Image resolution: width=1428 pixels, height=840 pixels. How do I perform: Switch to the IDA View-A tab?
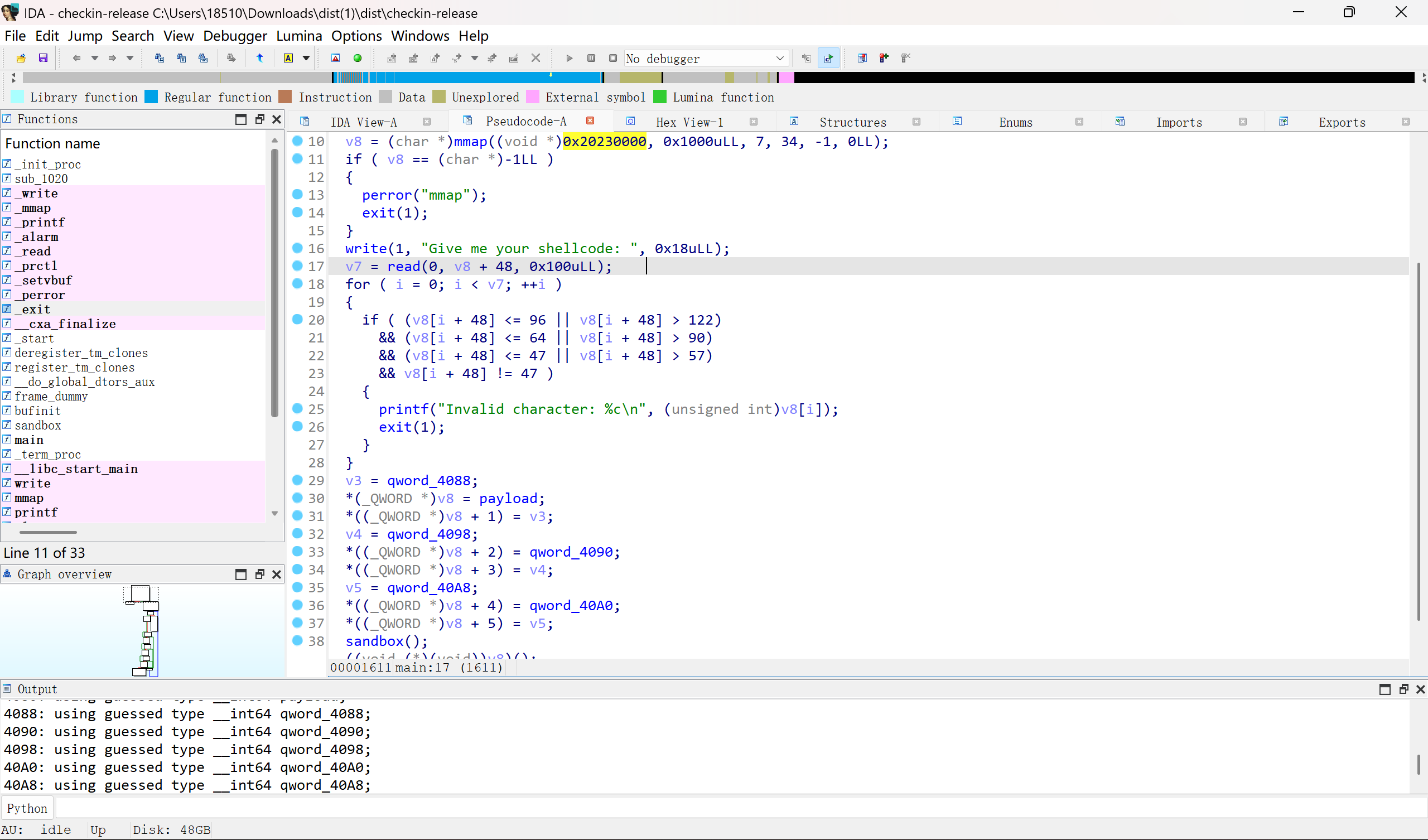click(363, 122)
